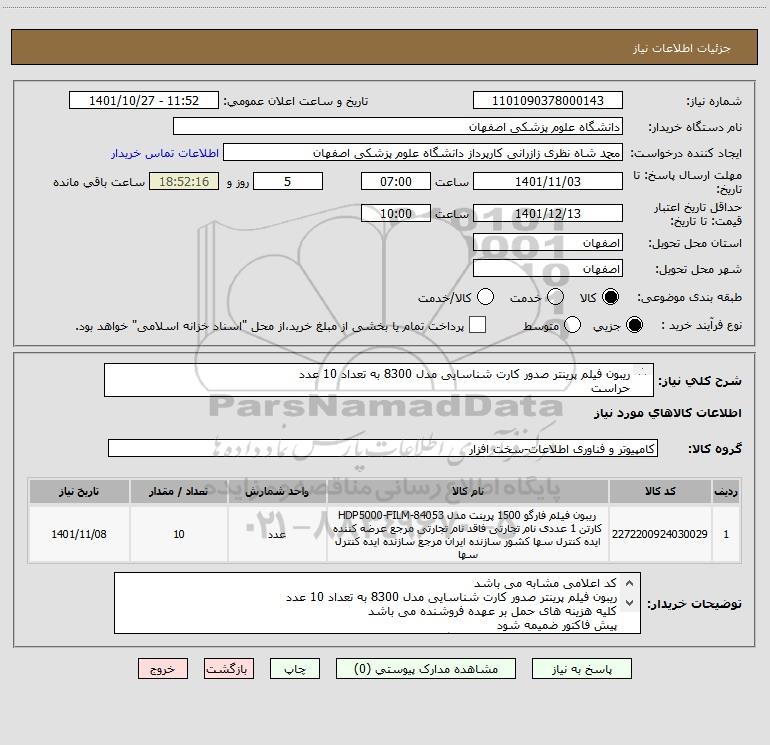Click the delivery city field اصفهان

548,269
